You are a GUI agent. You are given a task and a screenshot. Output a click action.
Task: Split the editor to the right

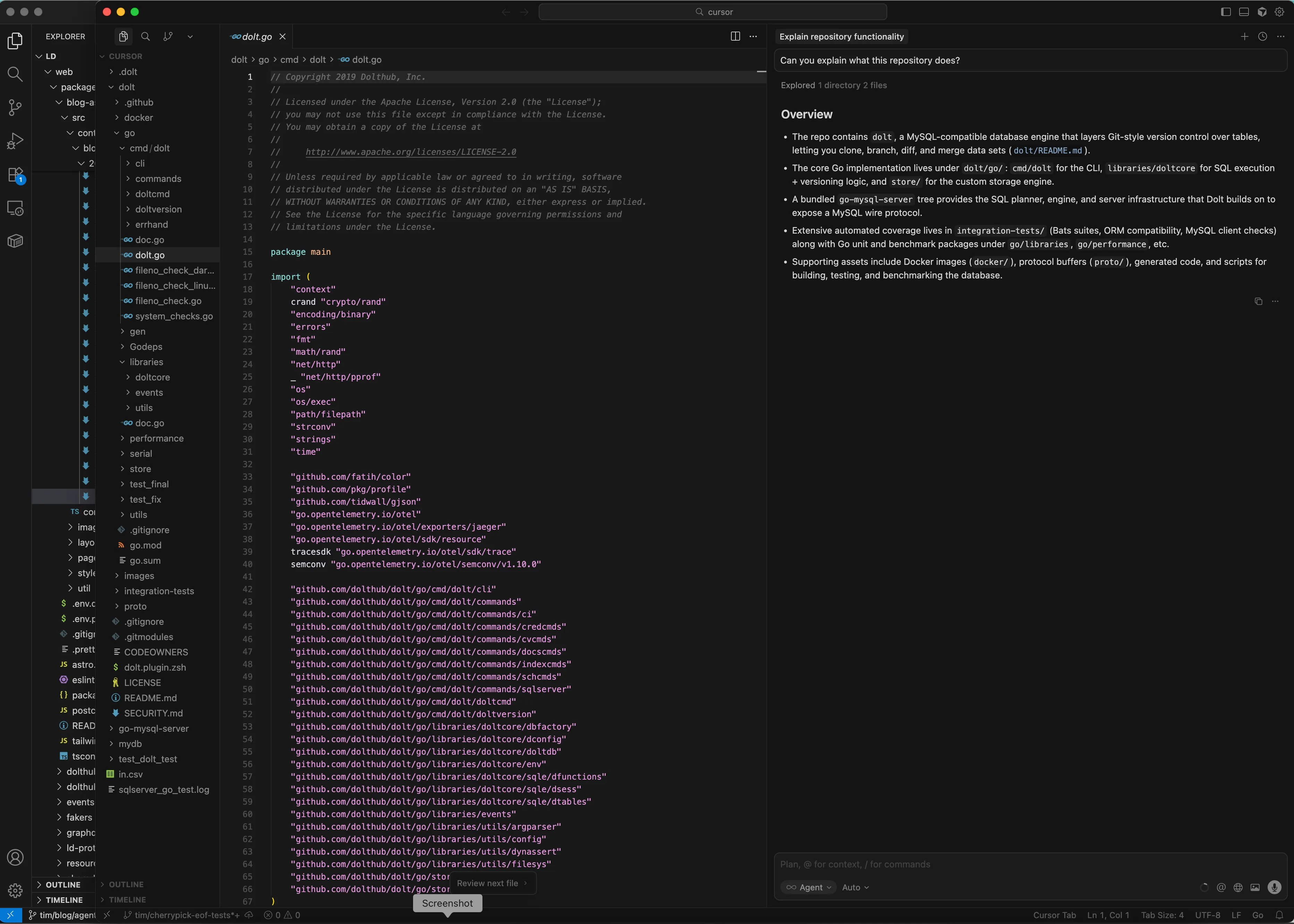point(735,36)
